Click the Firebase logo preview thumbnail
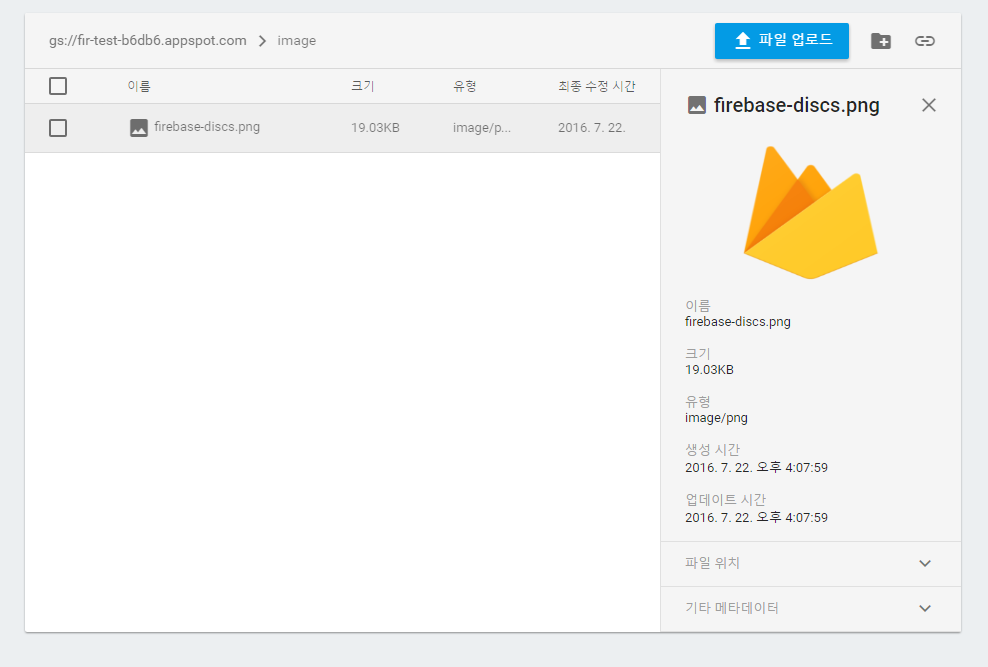 (810, 212)
